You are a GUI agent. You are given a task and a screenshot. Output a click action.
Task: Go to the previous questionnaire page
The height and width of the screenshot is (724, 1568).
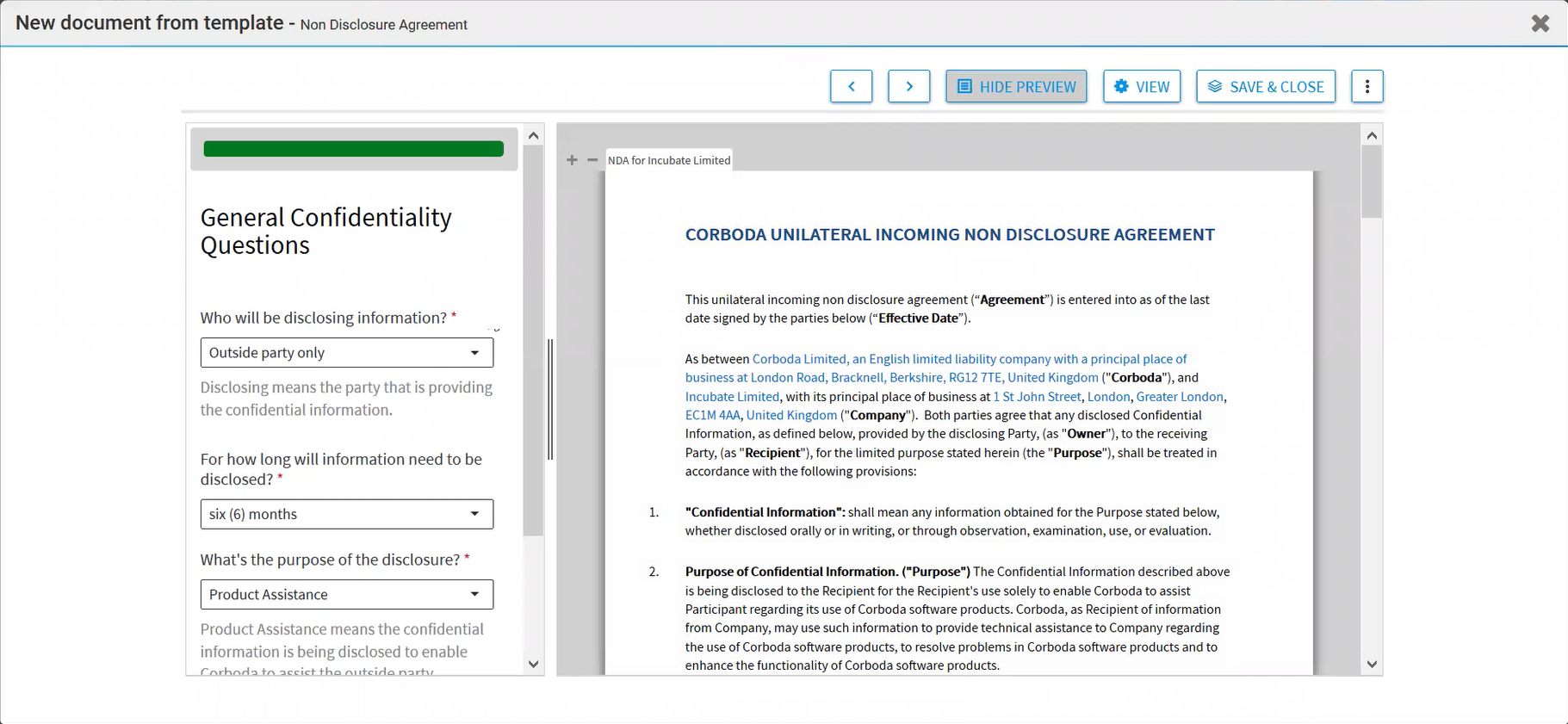(x=851, y=86)
